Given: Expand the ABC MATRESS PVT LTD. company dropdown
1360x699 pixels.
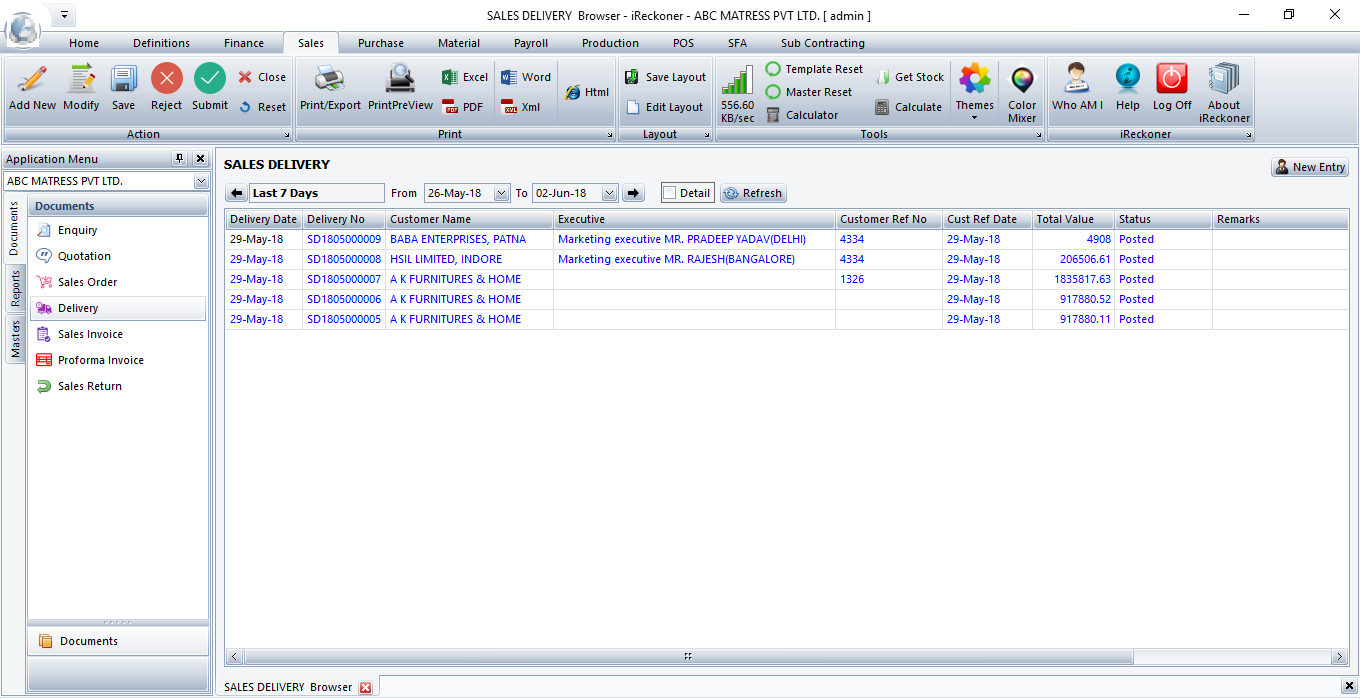Looking at the screenshot, I should click(201, 181).
